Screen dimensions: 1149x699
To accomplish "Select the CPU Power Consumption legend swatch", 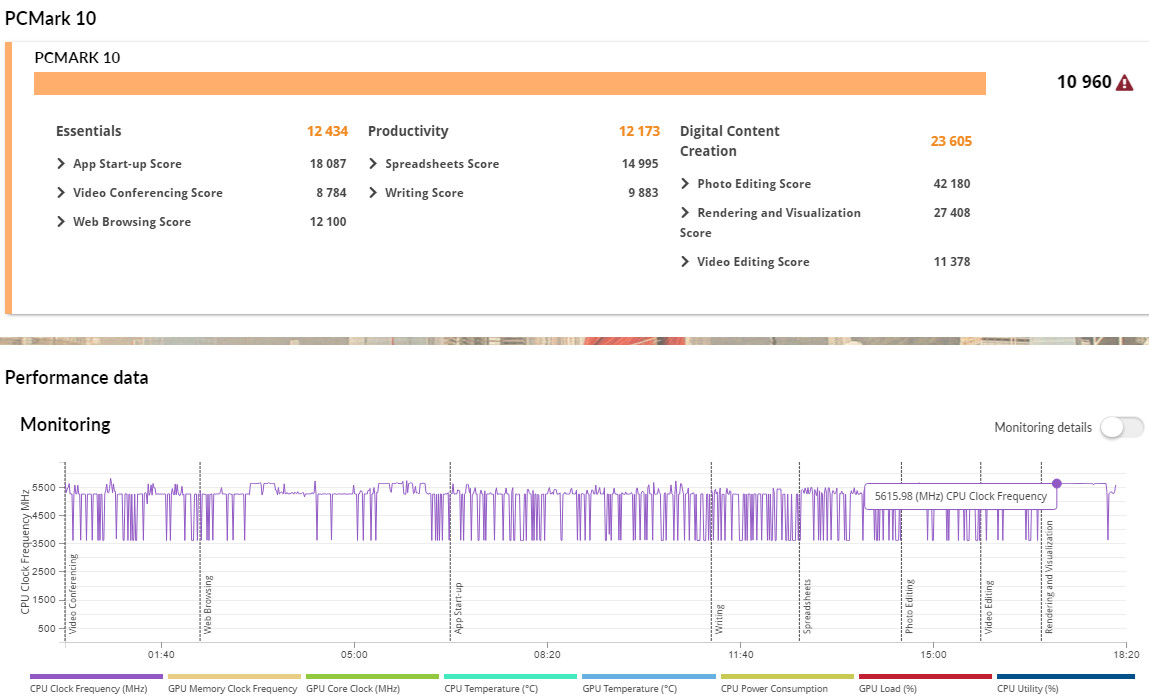I will 787,676.
